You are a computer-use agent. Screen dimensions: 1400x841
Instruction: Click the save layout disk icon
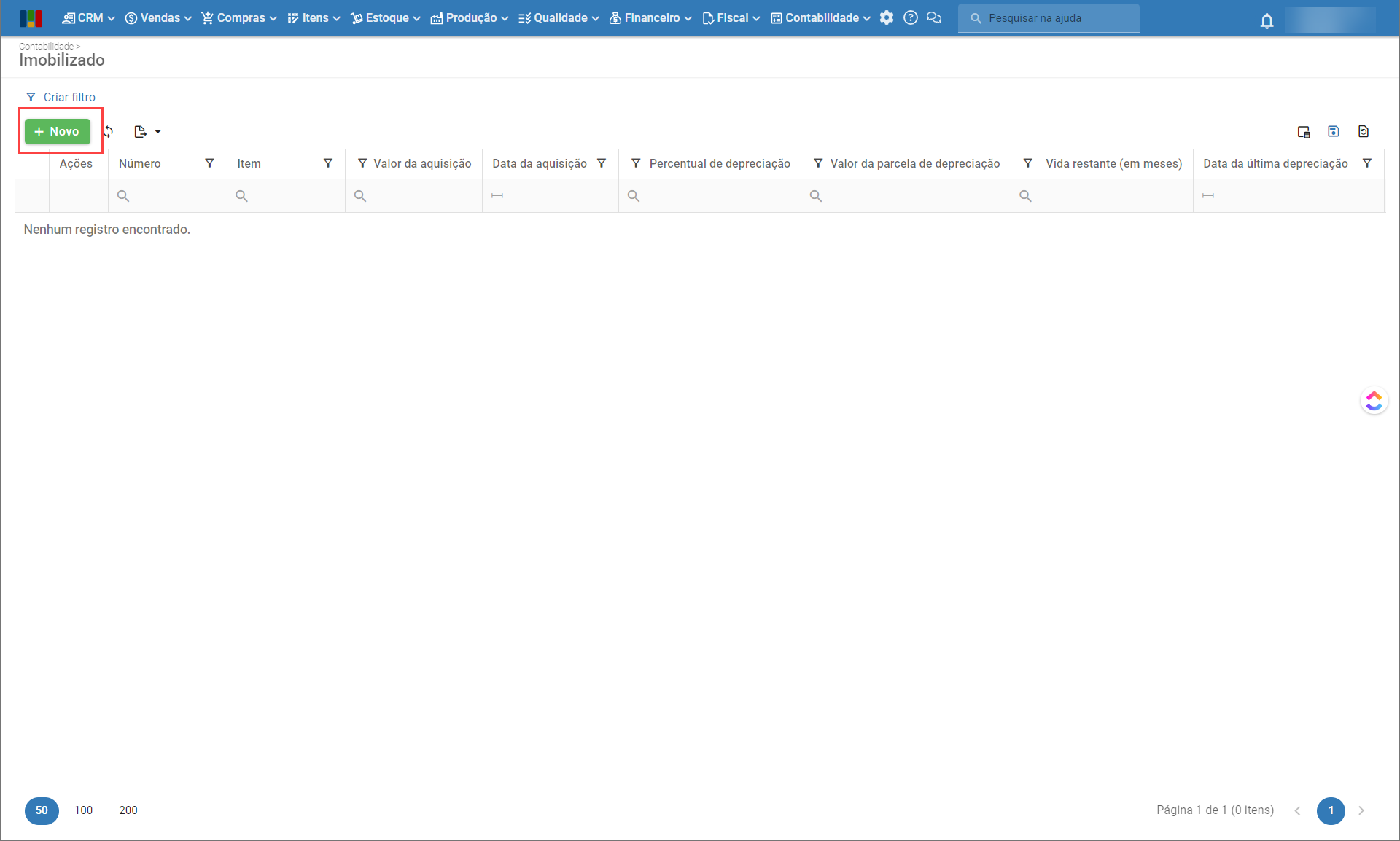point(1334,131)
